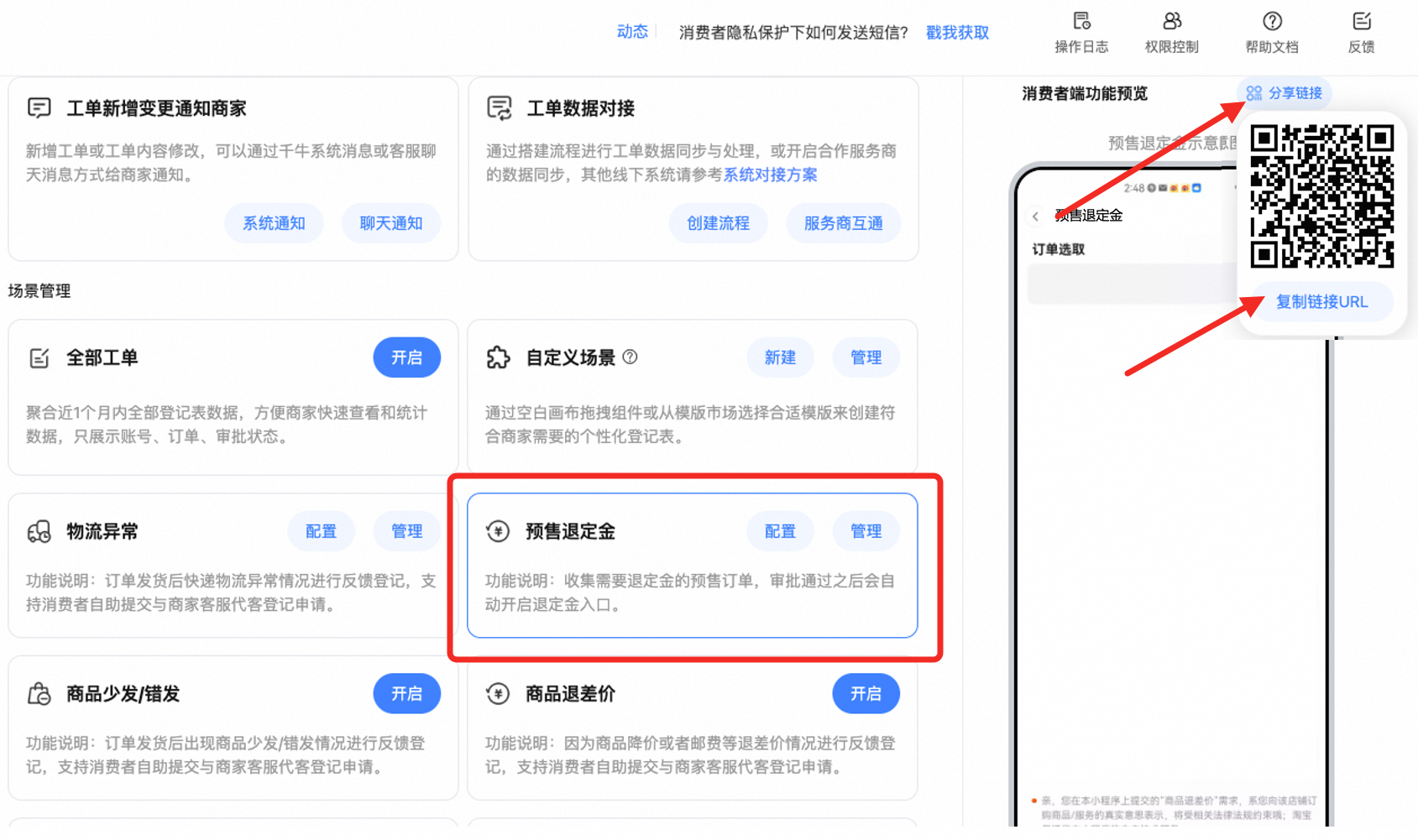This screenshot has height=840, width=1418.
Task: Open the 操作日志 operation log icon
Action: point(1081,22)
